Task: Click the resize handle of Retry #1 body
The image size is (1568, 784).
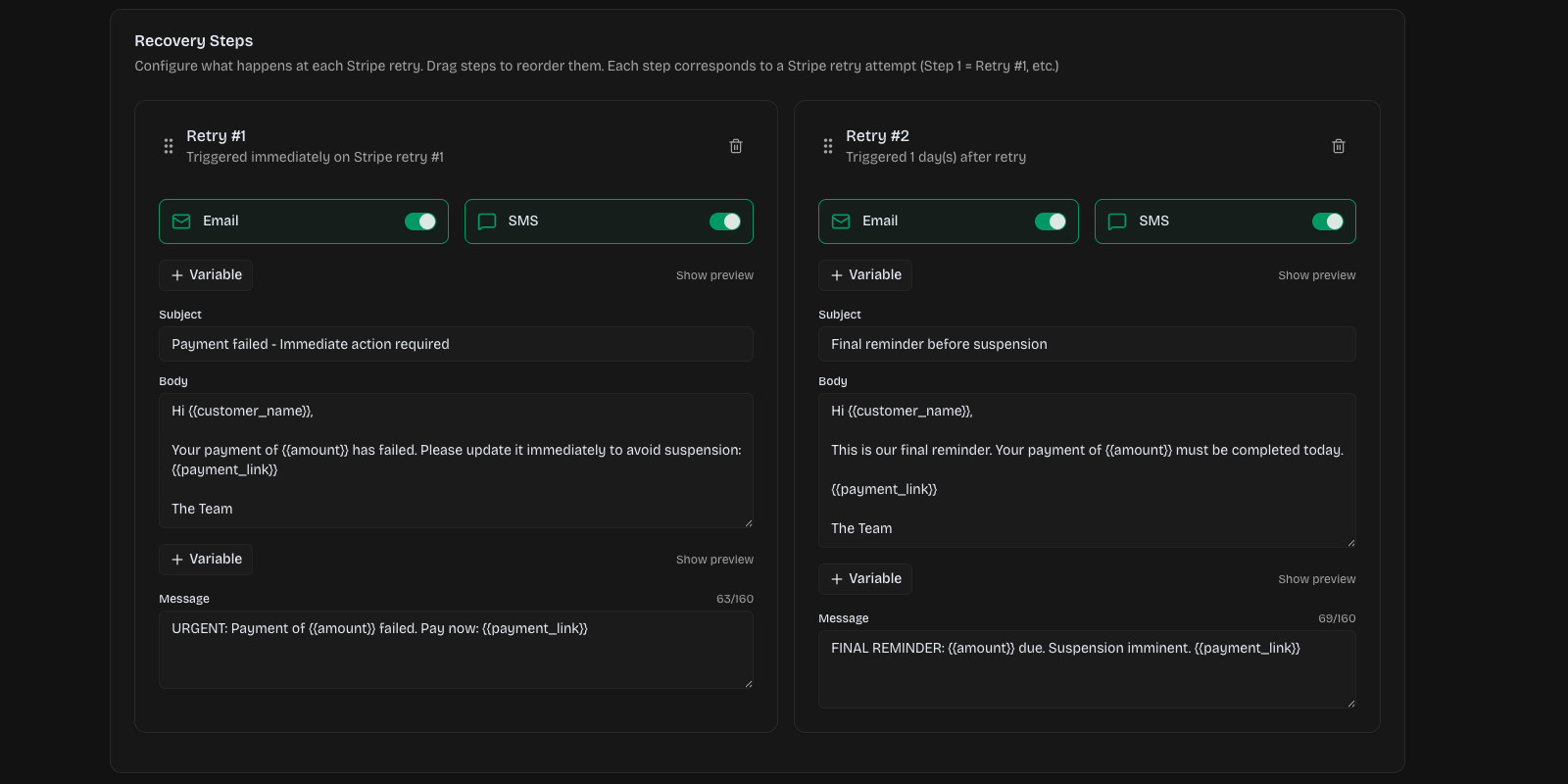Action: point(749,523)
